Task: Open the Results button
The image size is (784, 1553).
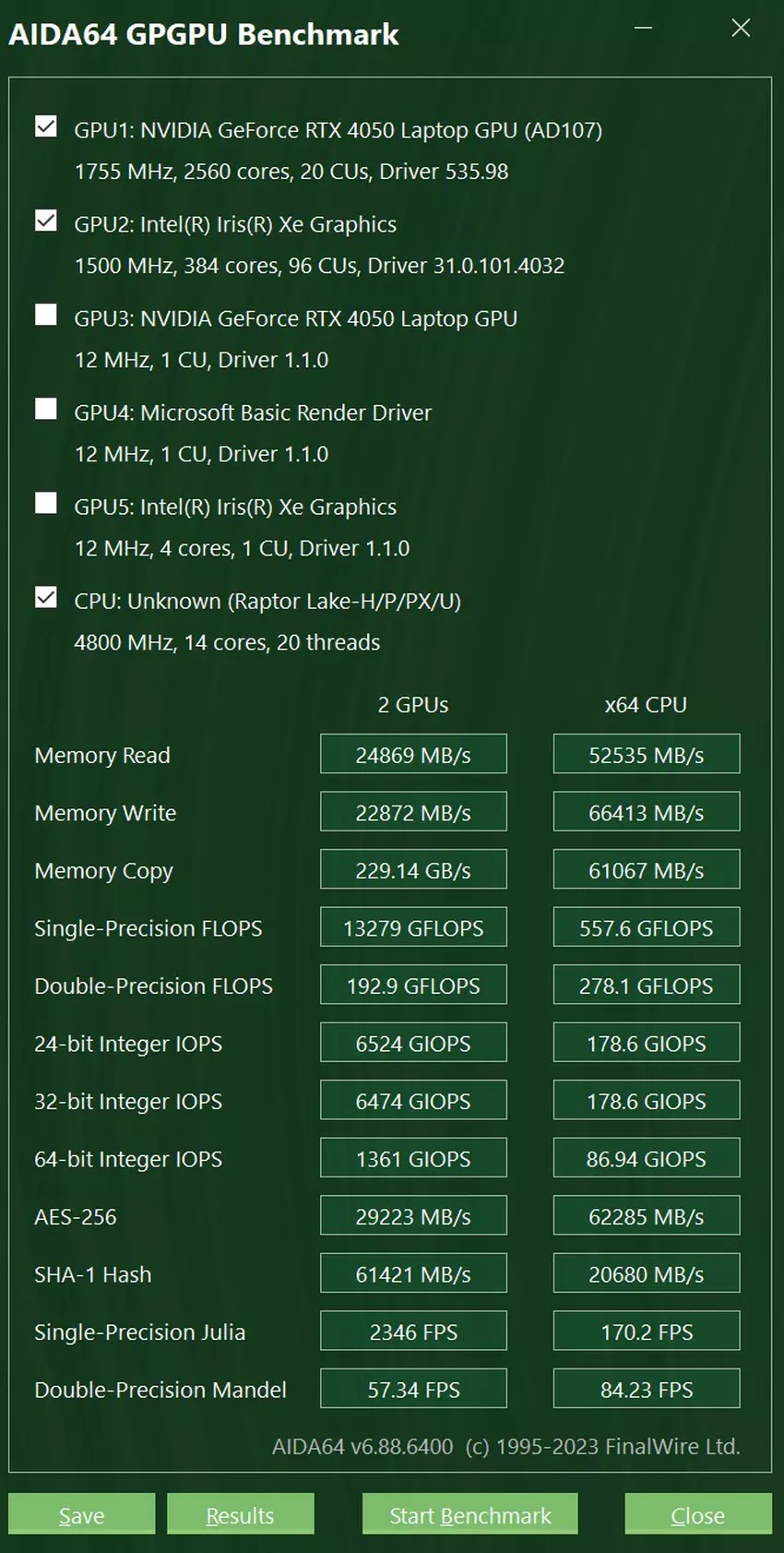Action: [240, 1515]
